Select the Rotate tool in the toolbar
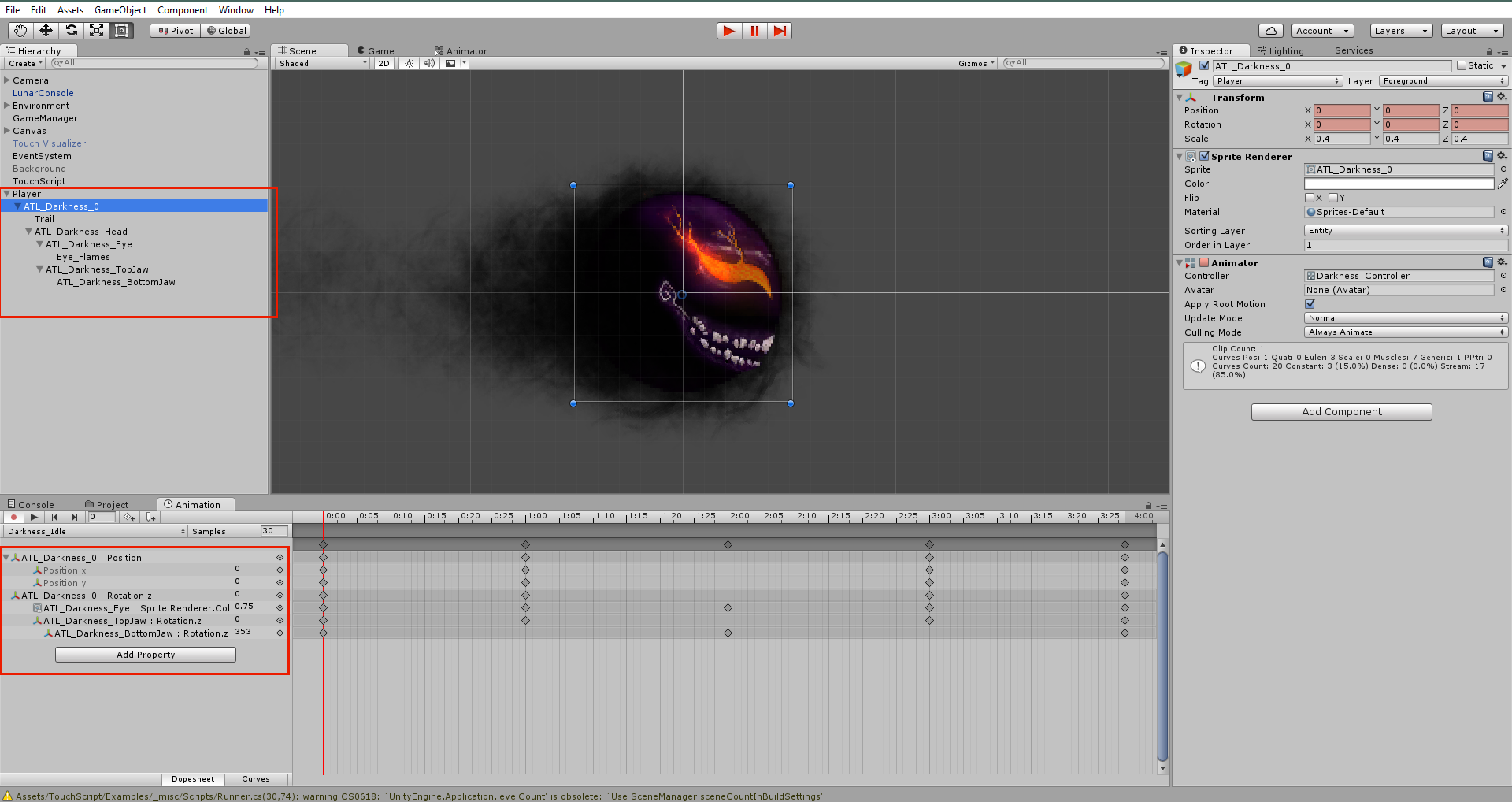1512x802 pixels. [x=71, y=31]
